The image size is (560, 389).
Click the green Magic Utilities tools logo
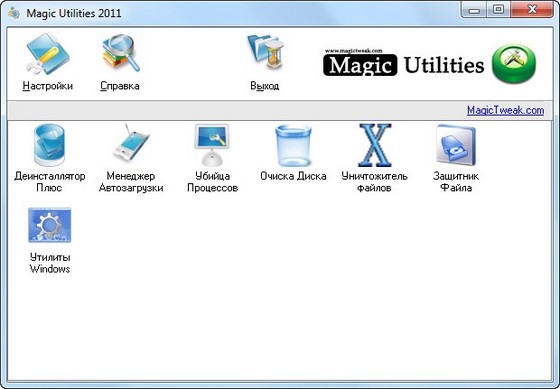pos(514,64)
